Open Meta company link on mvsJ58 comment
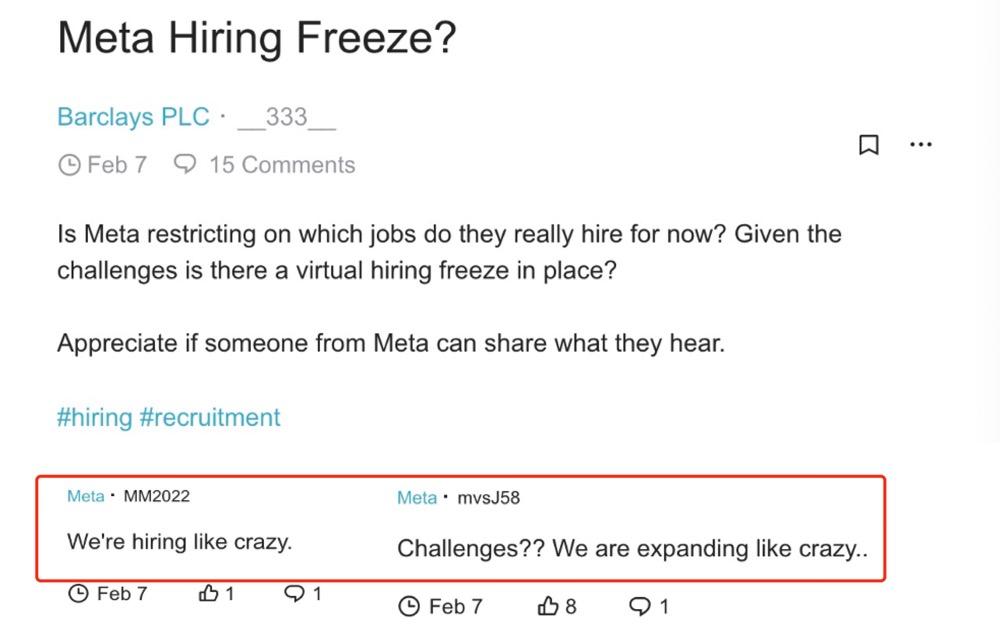The image size is (1000, 638). click(416, 498)
